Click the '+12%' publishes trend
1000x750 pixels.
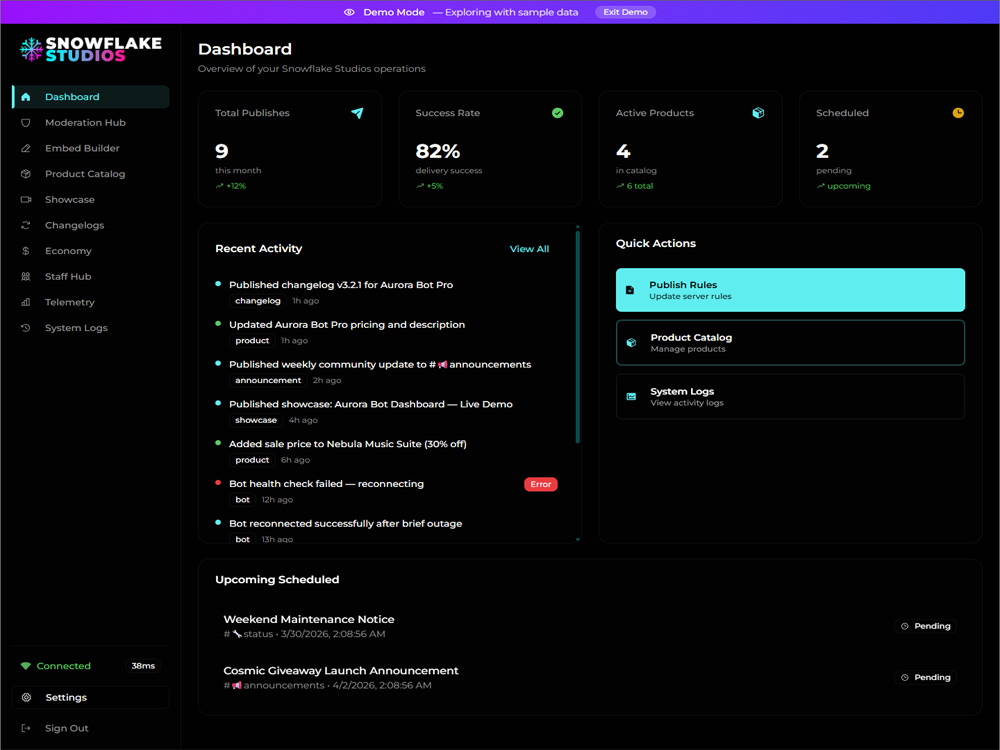pyautogui.click(x=236, y=186)
